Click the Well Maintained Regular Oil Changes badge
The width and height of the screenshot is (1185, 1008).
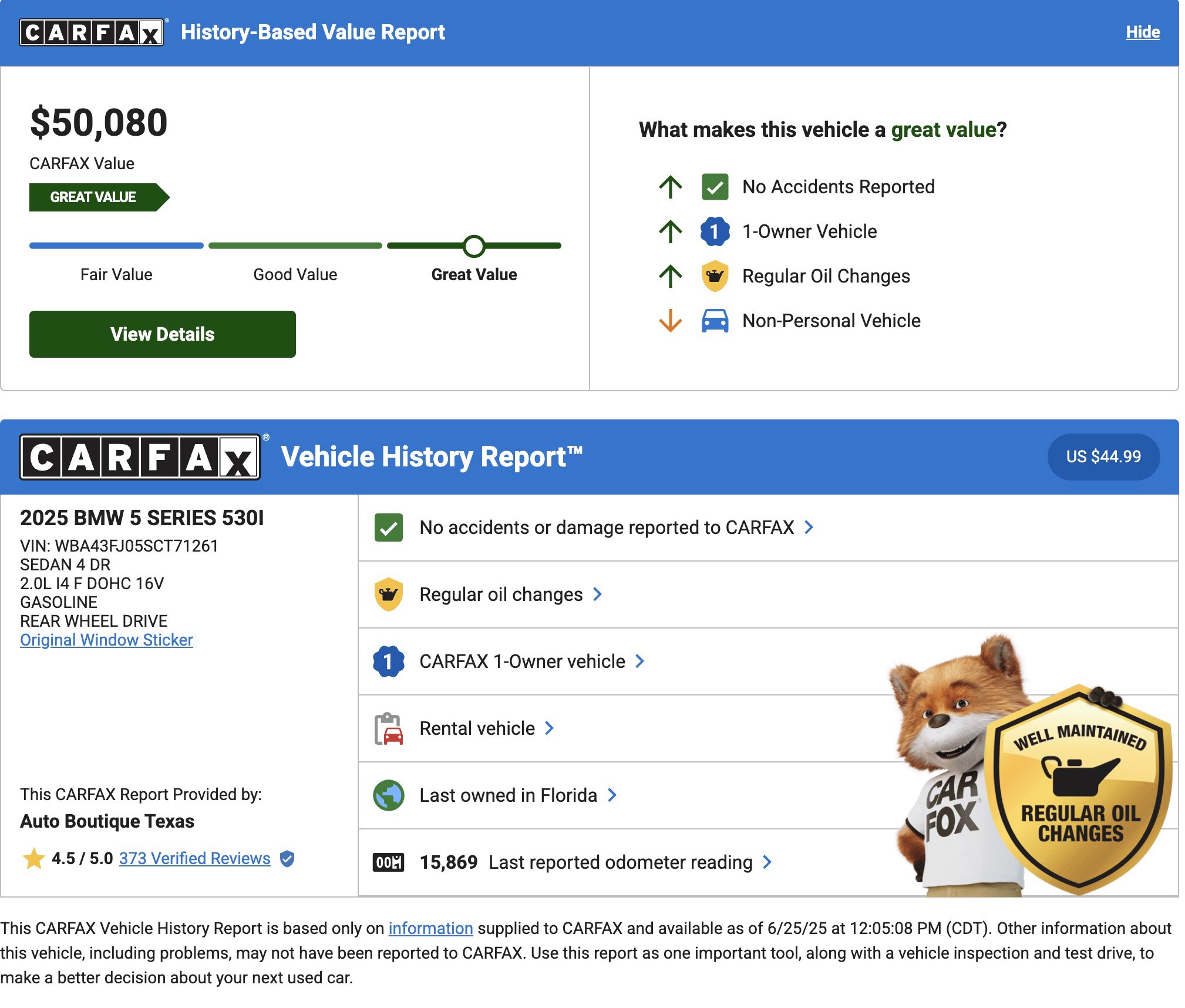(1079, 790)
